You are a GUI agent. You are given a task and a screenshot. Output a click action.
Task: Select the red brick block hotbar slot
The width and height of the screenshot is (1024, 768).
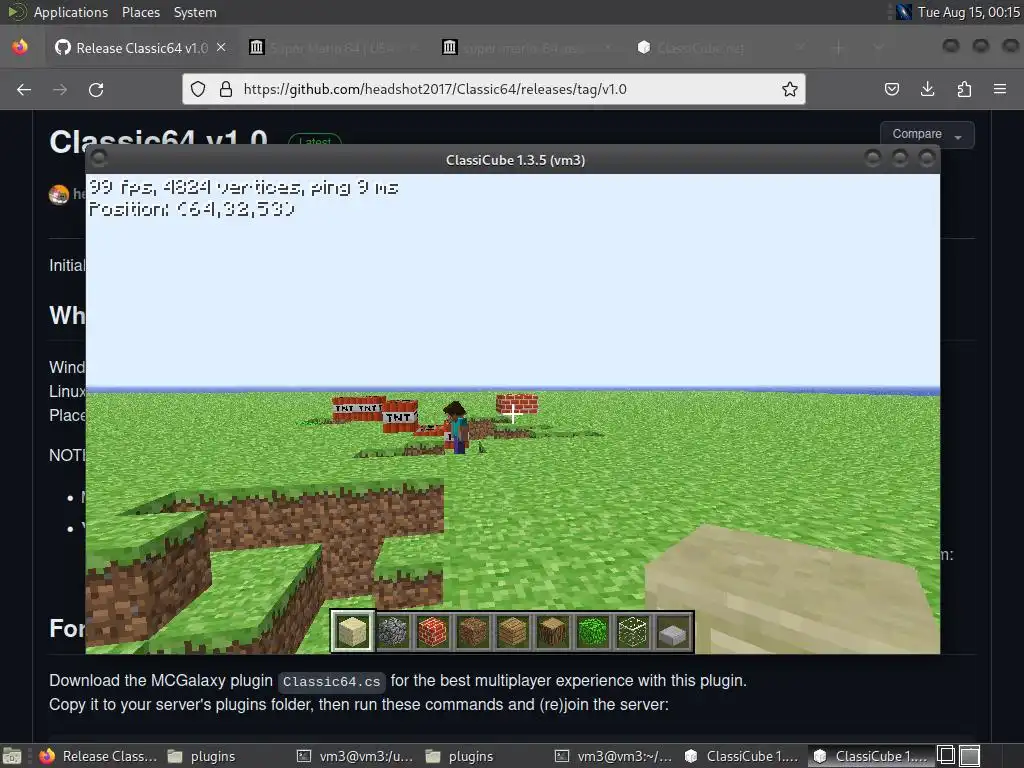point(432,632)
